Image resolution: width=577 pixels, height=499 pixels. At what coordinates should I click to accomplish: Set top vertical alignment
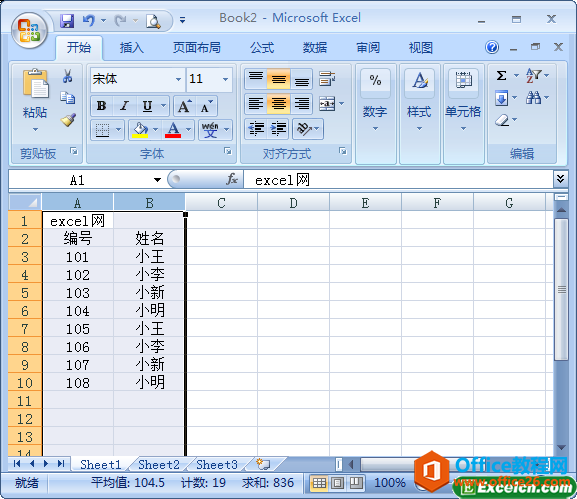[x=256, y=79]
